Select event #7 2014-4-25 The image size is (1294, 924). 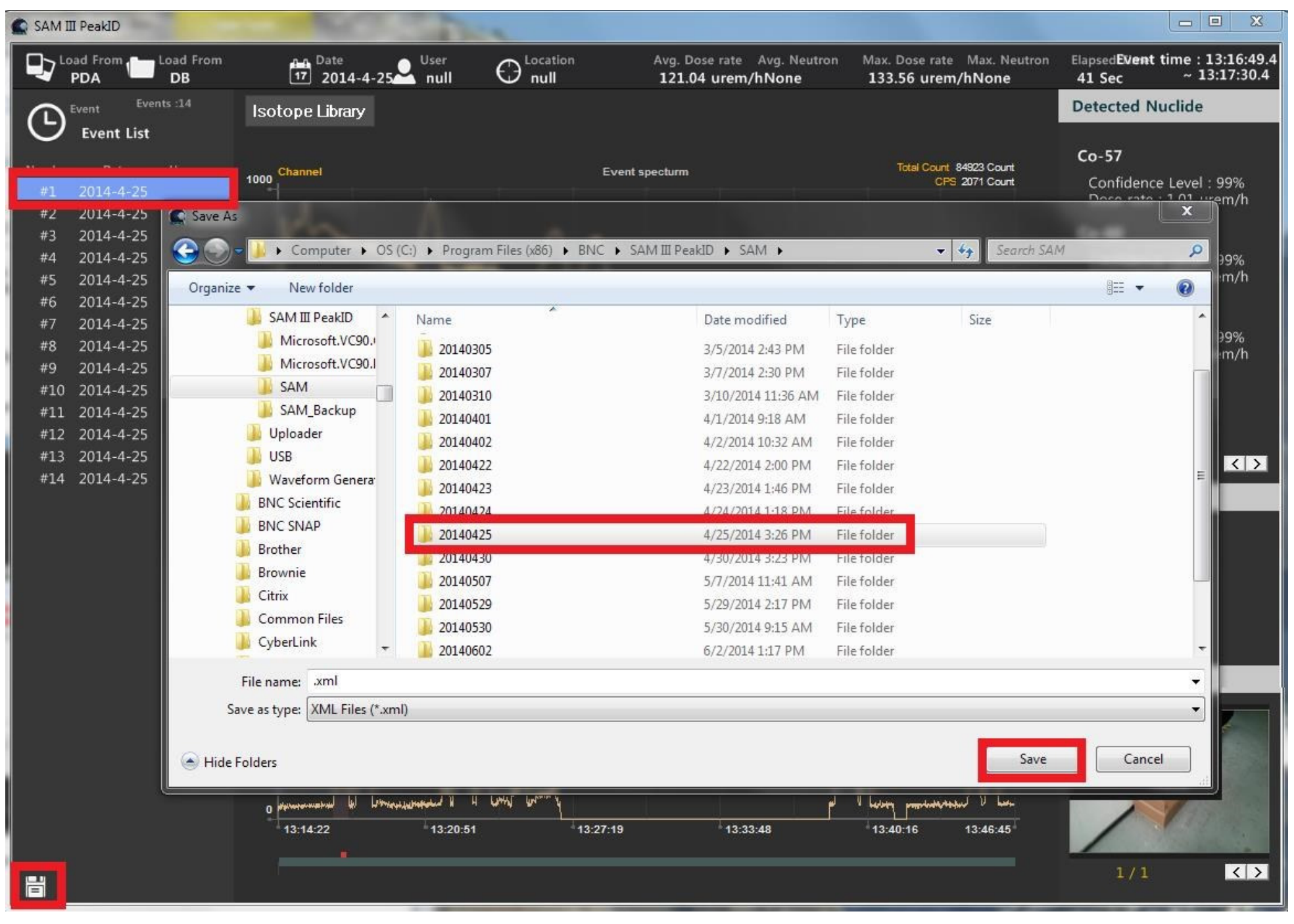93,324
